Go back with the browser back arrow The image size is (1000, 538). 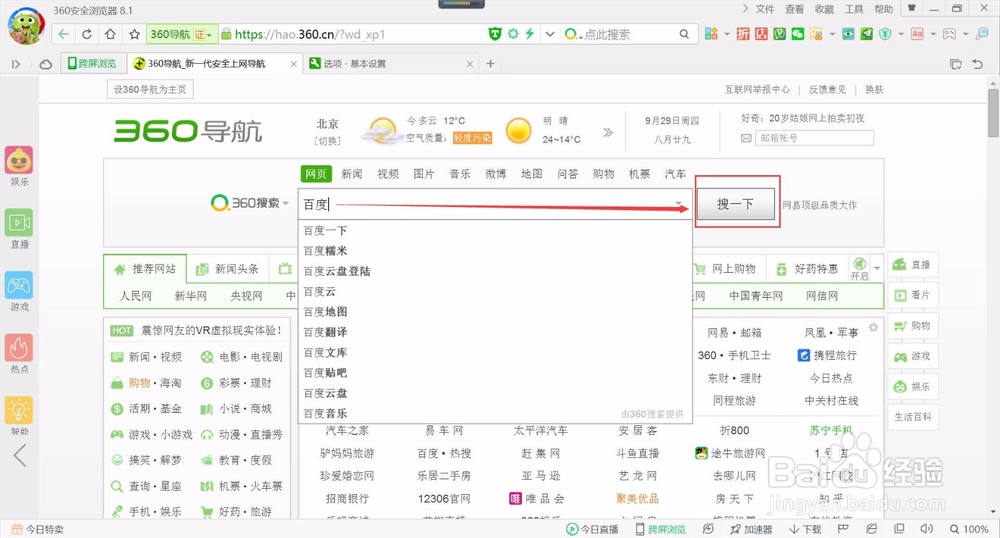click(63, 34)
